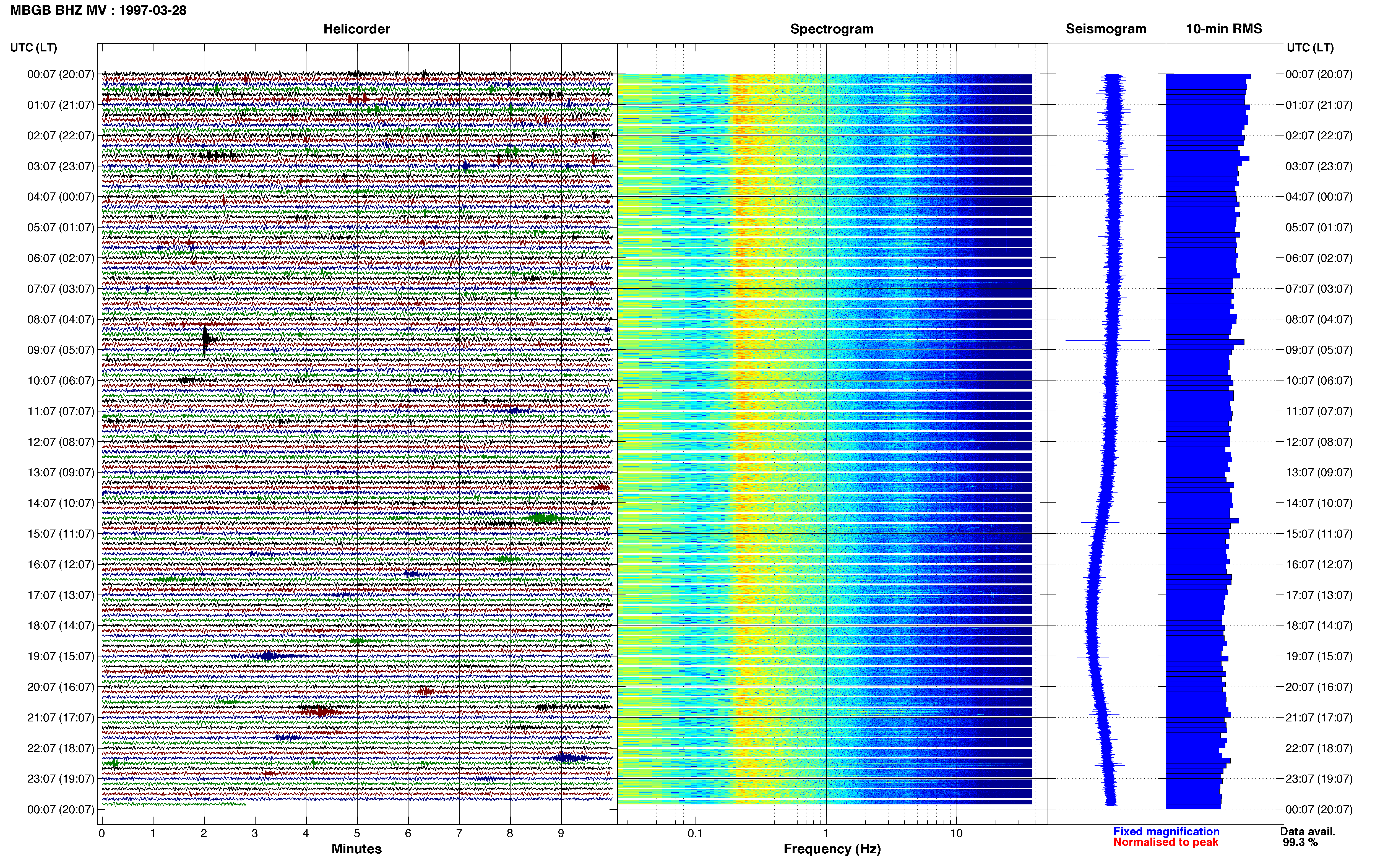
Task: Click '07:07 (03:07)' on the Helicorder time axis
Action: coord(60,289)
